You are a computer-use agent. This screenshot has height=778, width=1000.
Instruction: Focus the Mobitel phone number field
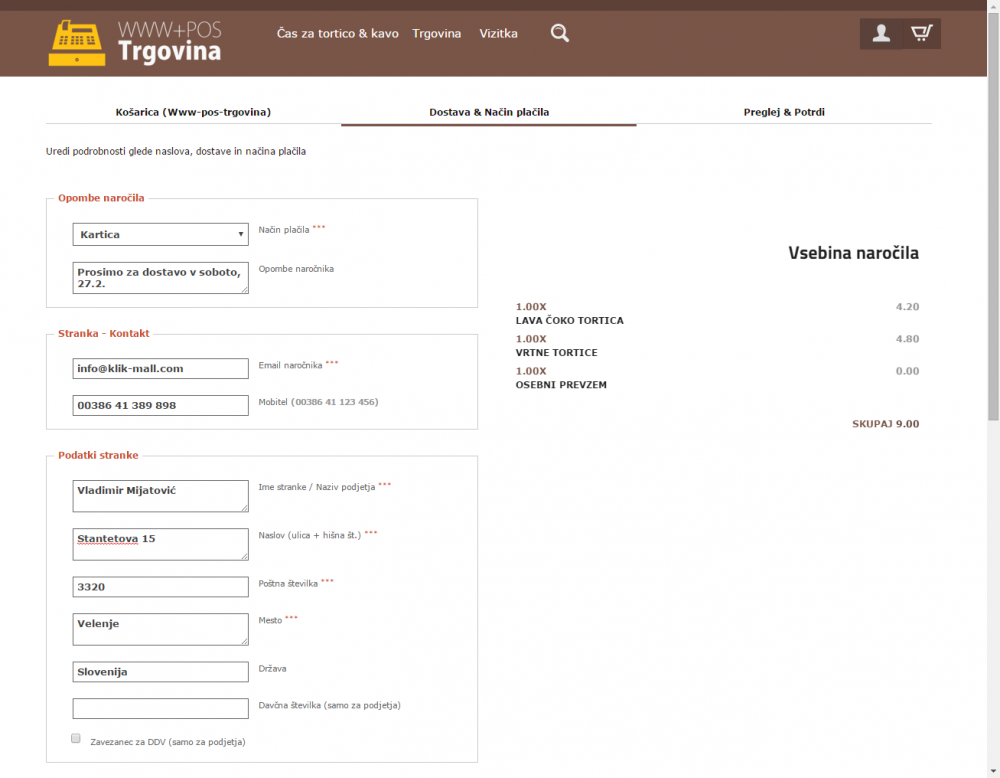(160, 405)
